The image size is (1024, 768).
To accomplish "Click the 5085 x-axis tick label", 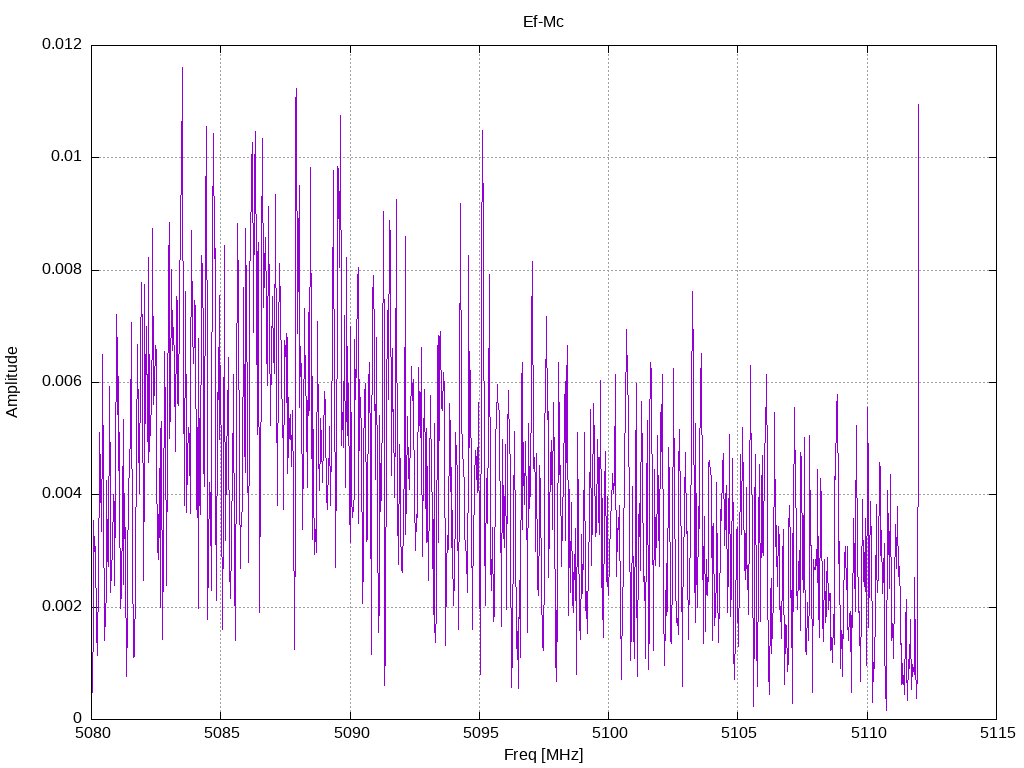I will click(x=221, y=733).
